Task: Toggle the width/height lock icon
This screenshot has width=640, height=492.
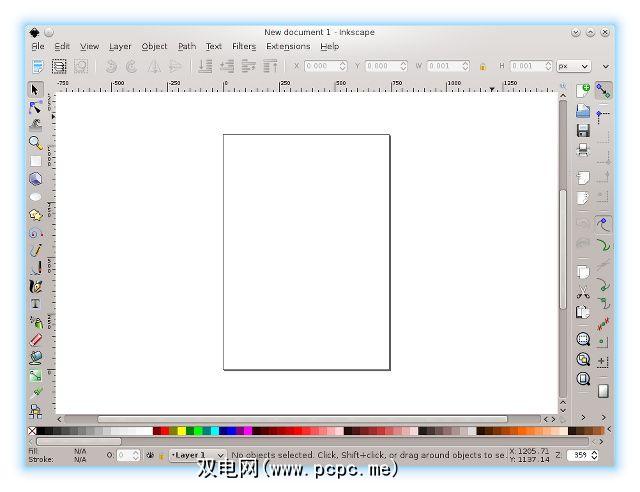Action: [483, 67]
